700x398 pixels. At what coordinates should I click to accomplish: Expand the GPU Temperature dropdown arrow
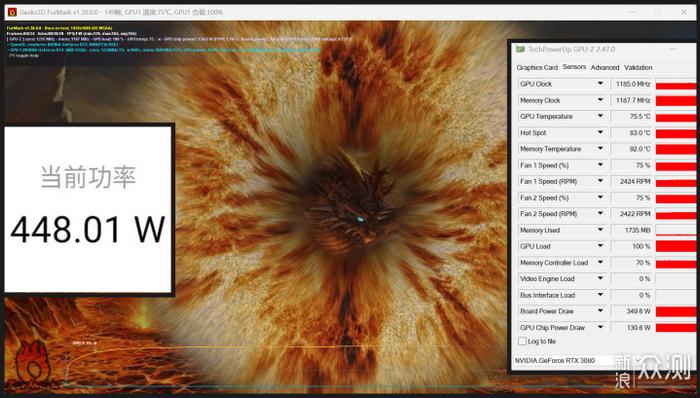[x=600, y=116]
